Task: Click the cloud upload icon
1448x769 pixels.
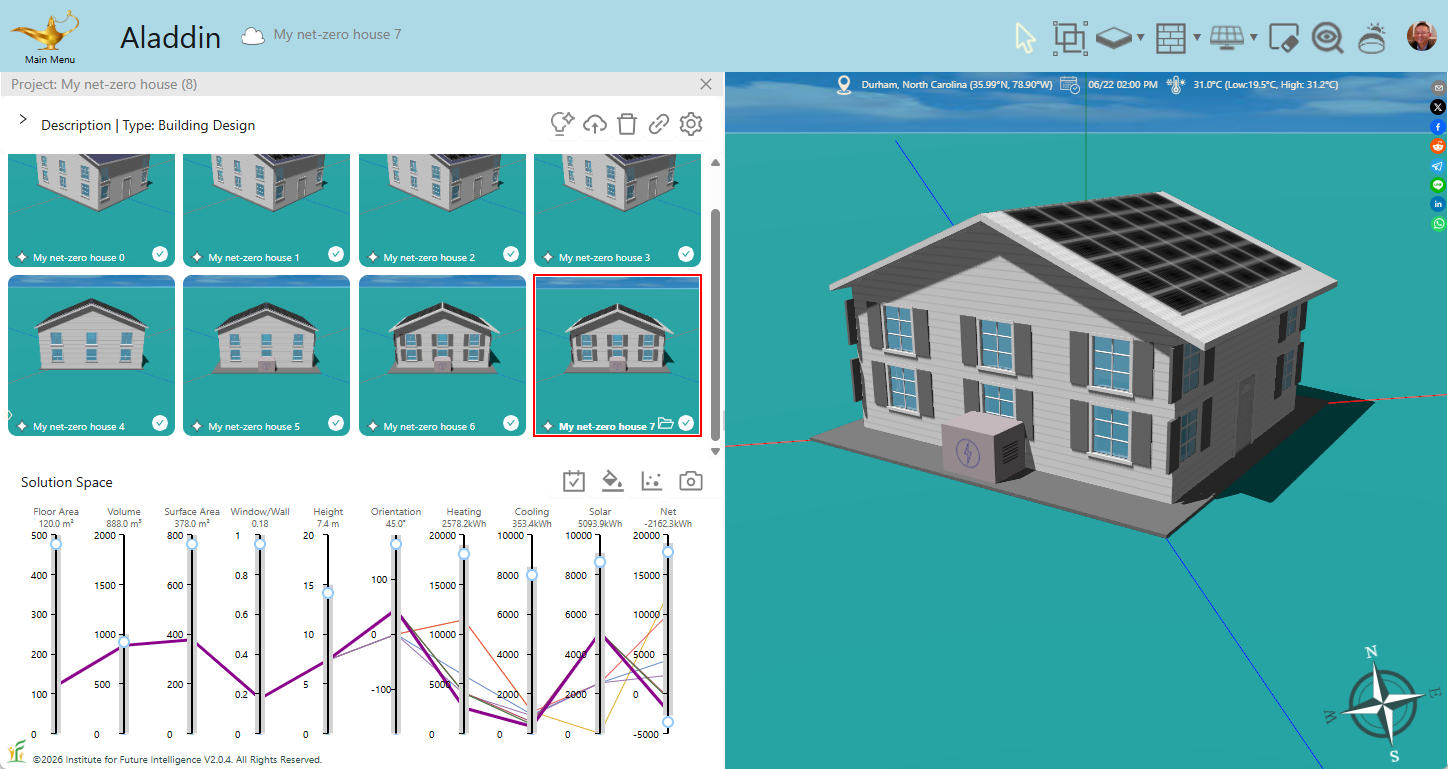Action: (x=595, y=124)
